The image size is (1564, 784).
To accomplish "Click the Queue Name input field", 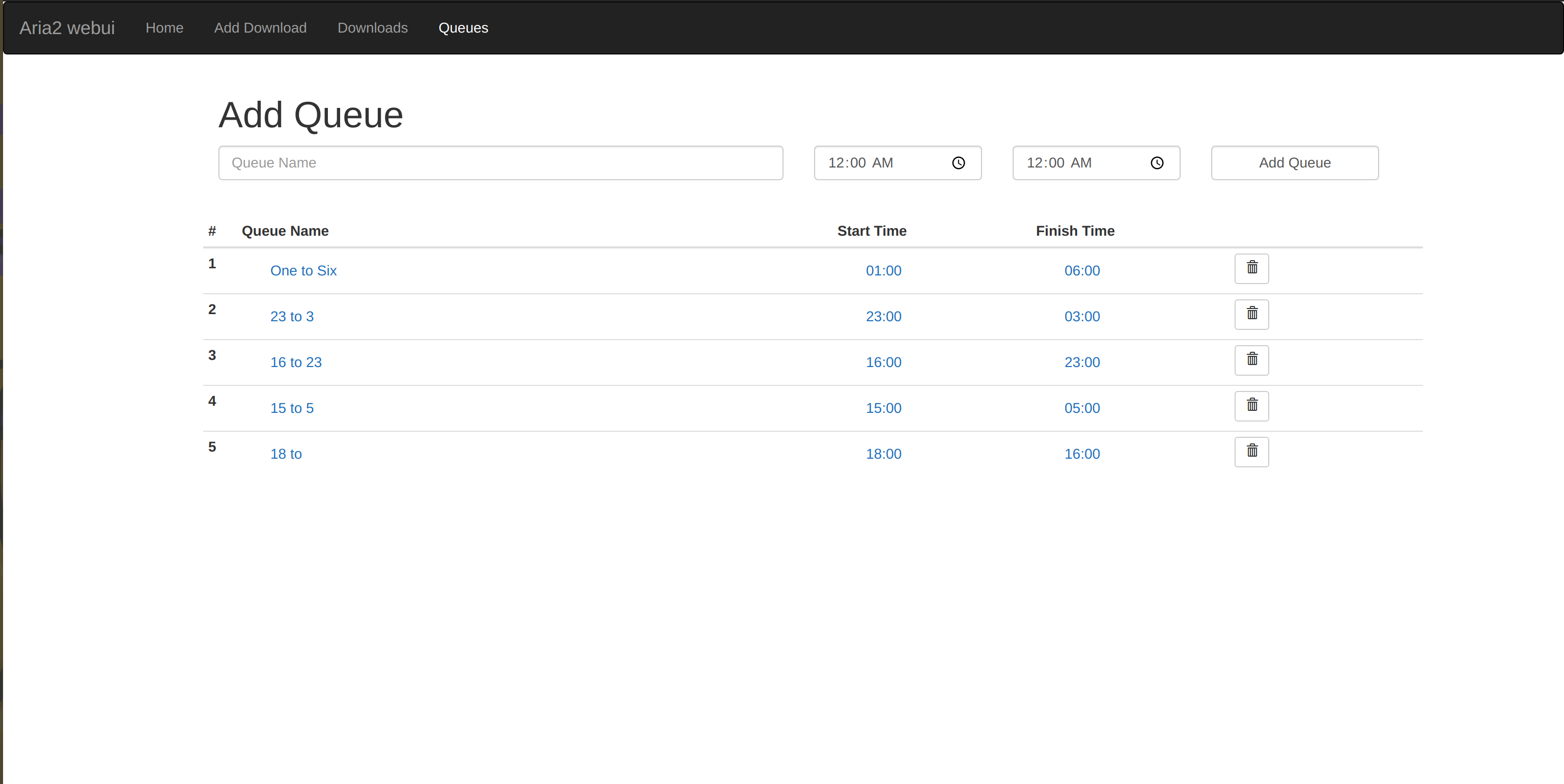I will click(499, 163).
